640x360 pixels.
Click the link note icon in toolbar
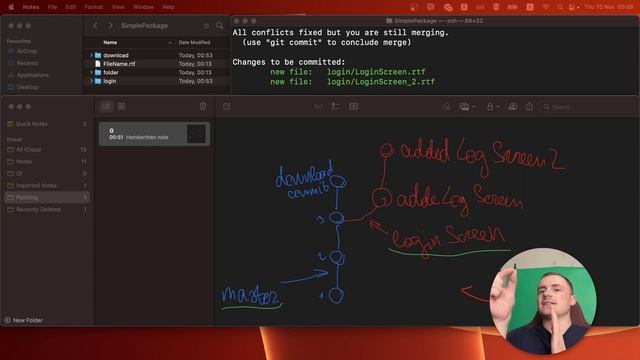tap(446, 107)
